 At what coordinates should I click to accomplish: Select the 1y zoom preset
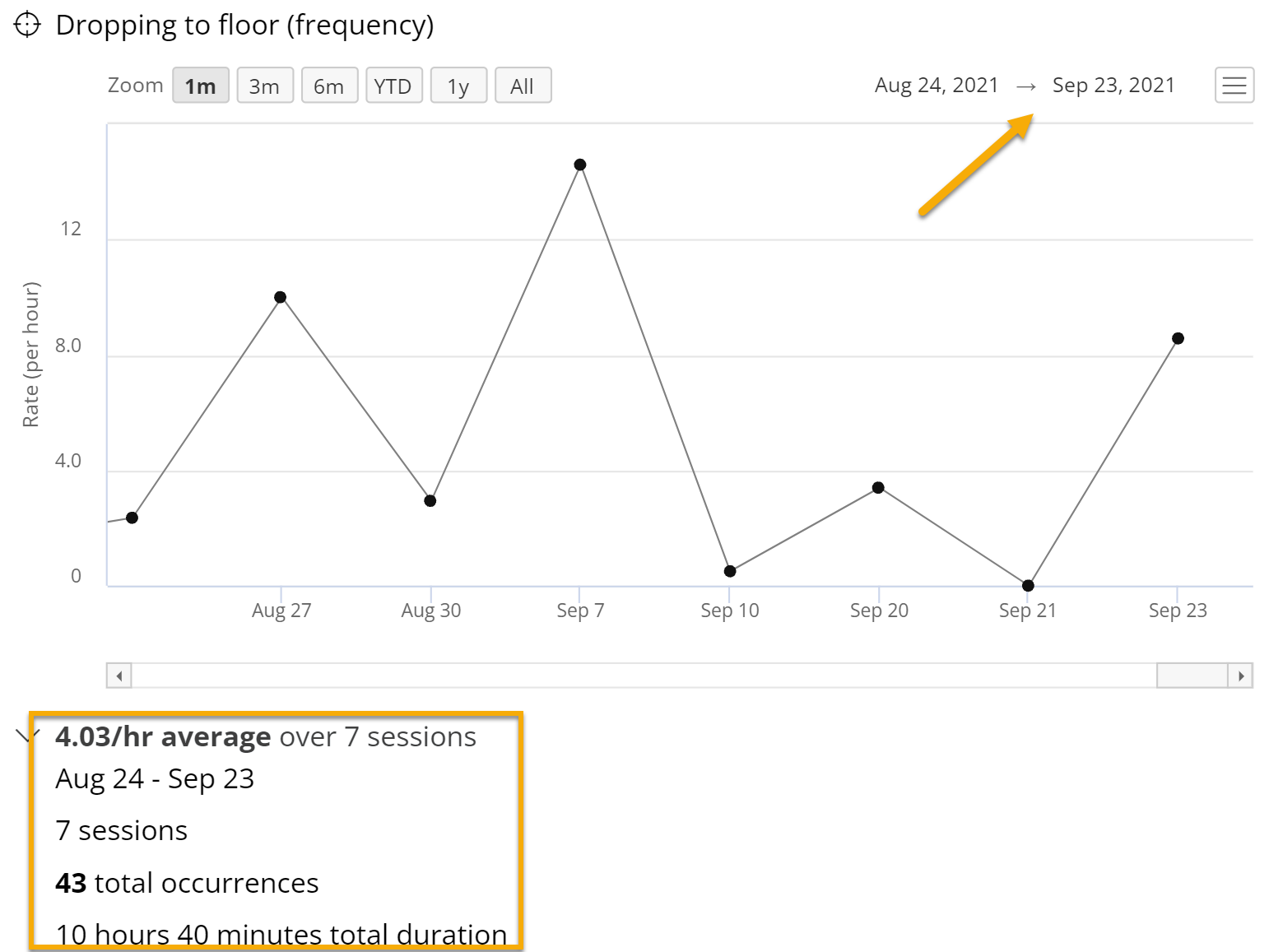(x=458, y=85)
